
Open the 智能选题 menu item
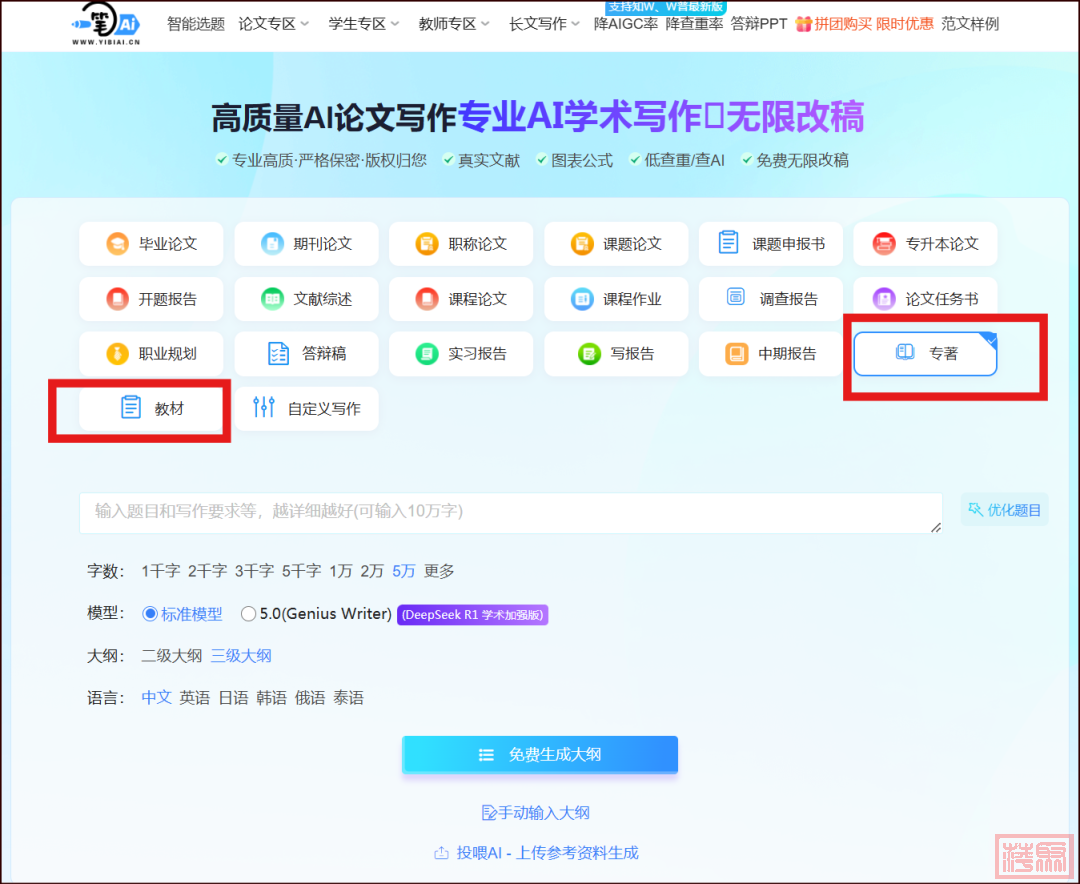pyautogui.click(x=196, y=24)
